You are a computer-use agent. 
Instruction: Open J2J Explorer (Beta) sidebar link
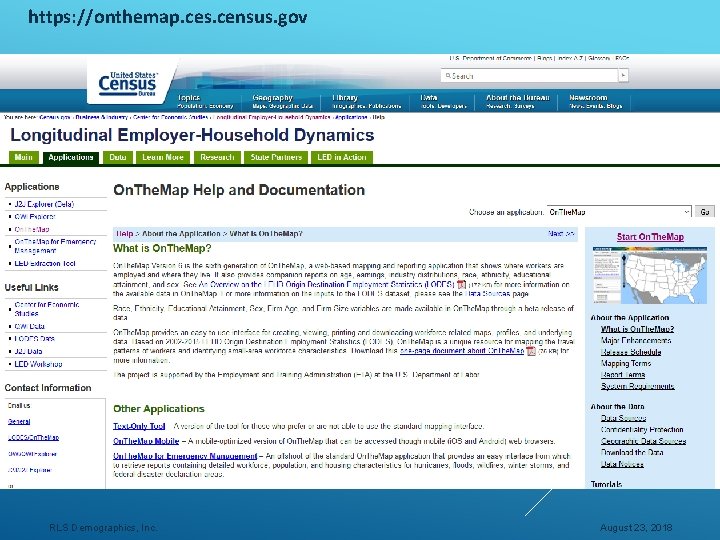44,204
